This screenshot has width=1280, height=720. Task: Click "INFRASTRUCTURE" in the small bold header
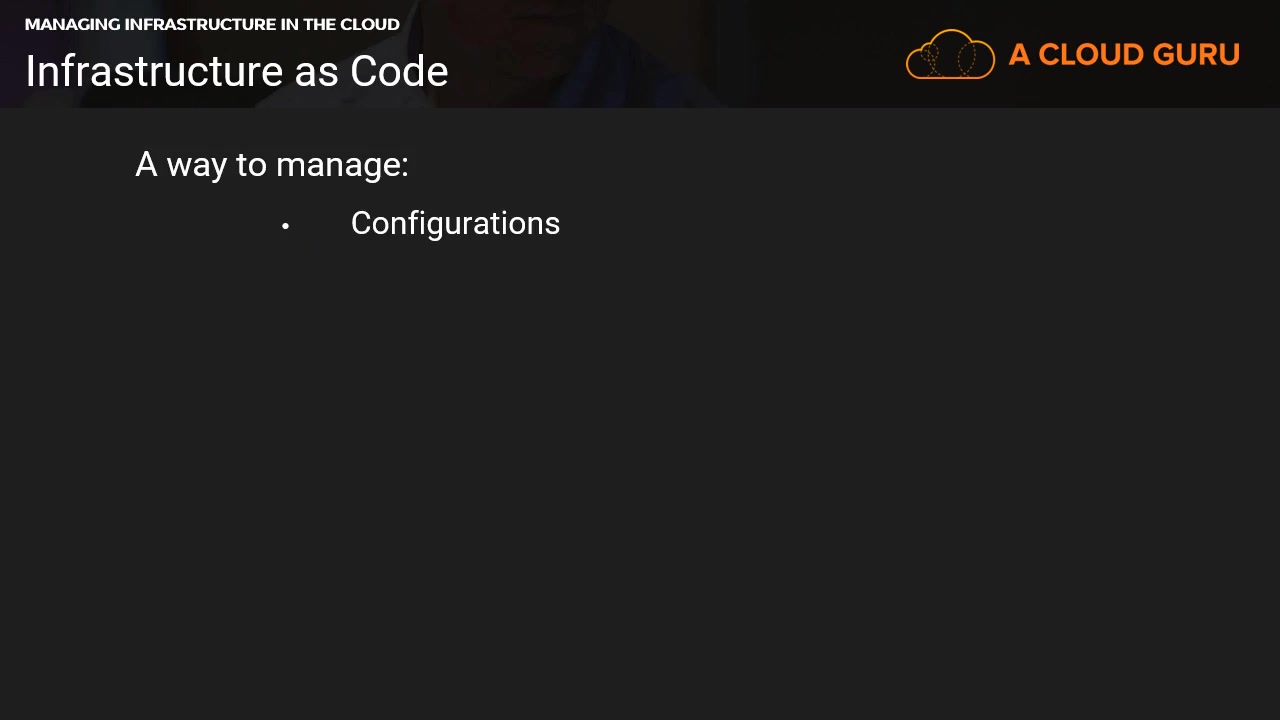click(x=200, y=25)
